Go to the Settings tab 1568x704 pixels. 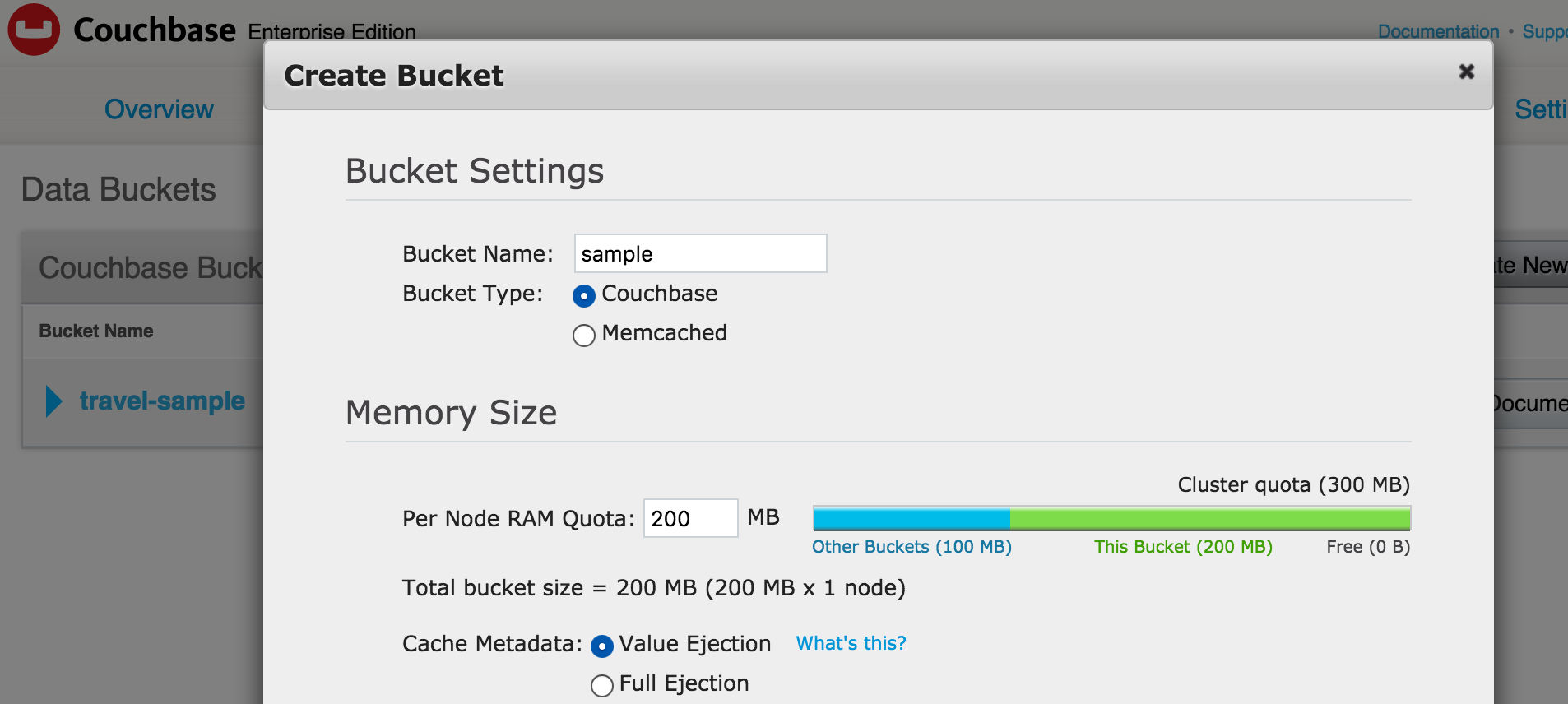click(x=1540, y=109)
